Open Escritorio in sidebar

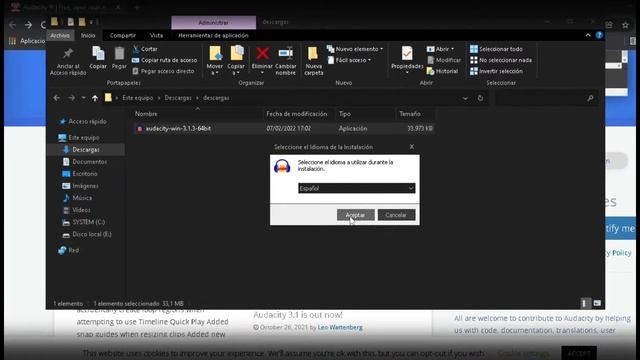click(x=80, y=174)
